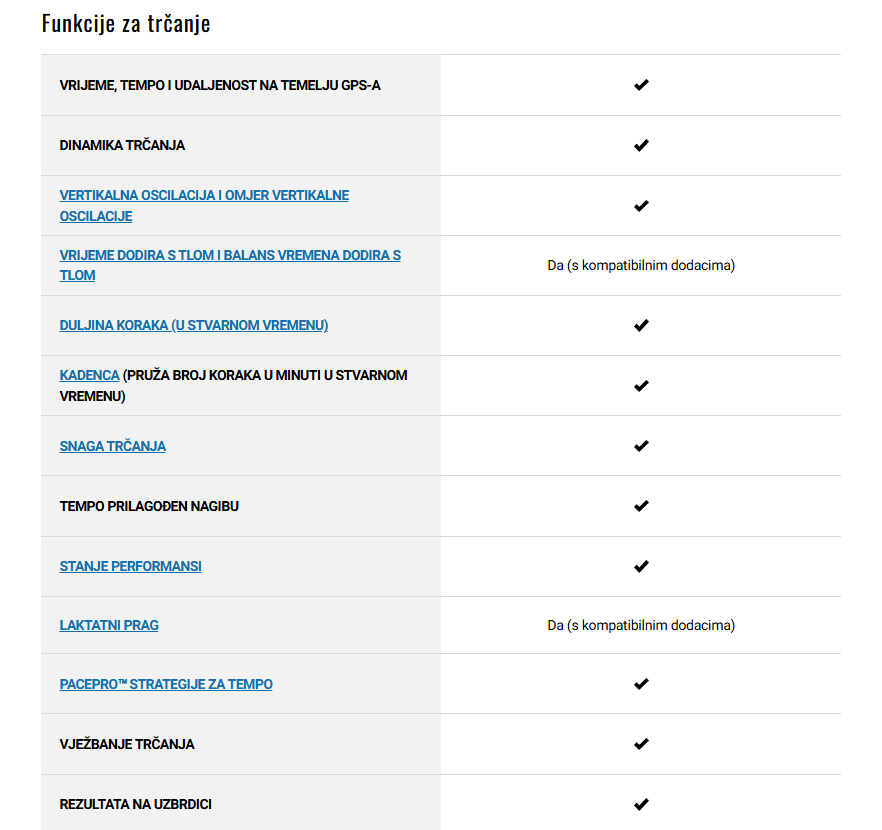Open the Vertikalna oscilacija i omjer link

click(204, 206)
